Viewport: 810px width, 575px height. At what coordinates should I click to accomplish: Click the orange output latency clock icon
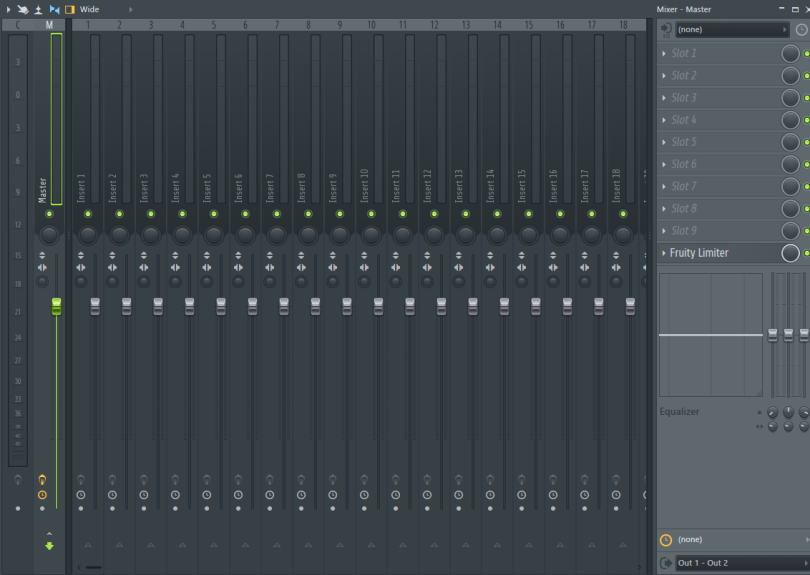pos(666,540)
